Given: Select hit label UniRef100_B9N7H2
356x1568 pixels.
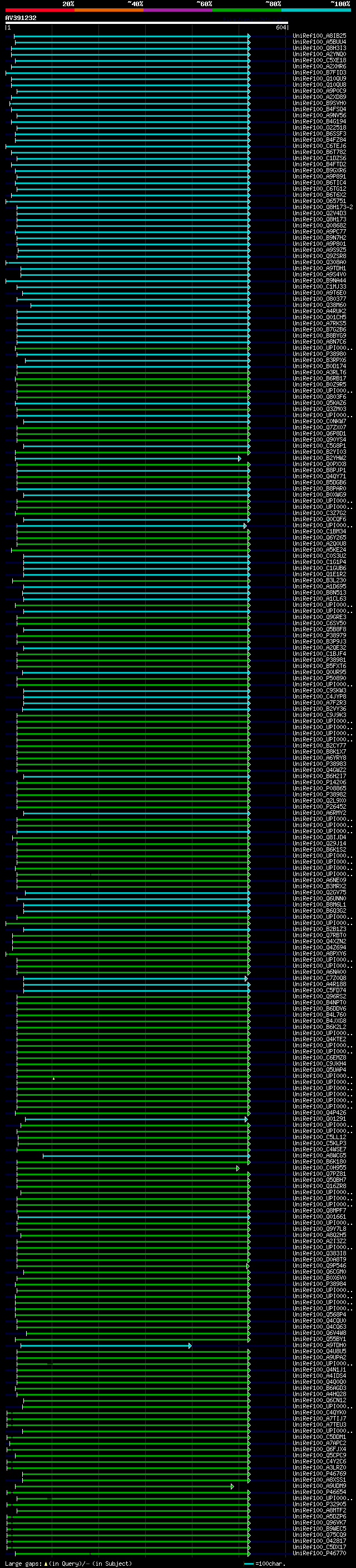Looking at the screenshot, I should coord(319,238).
